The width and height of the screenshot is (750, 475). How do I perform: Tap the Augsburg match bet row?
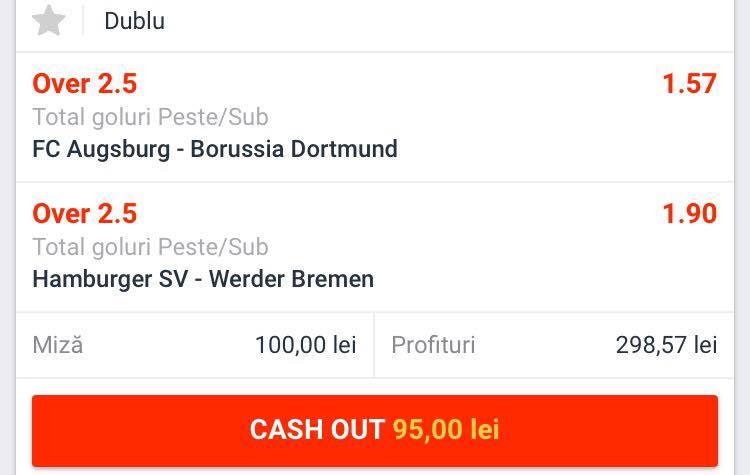point(375,117)
